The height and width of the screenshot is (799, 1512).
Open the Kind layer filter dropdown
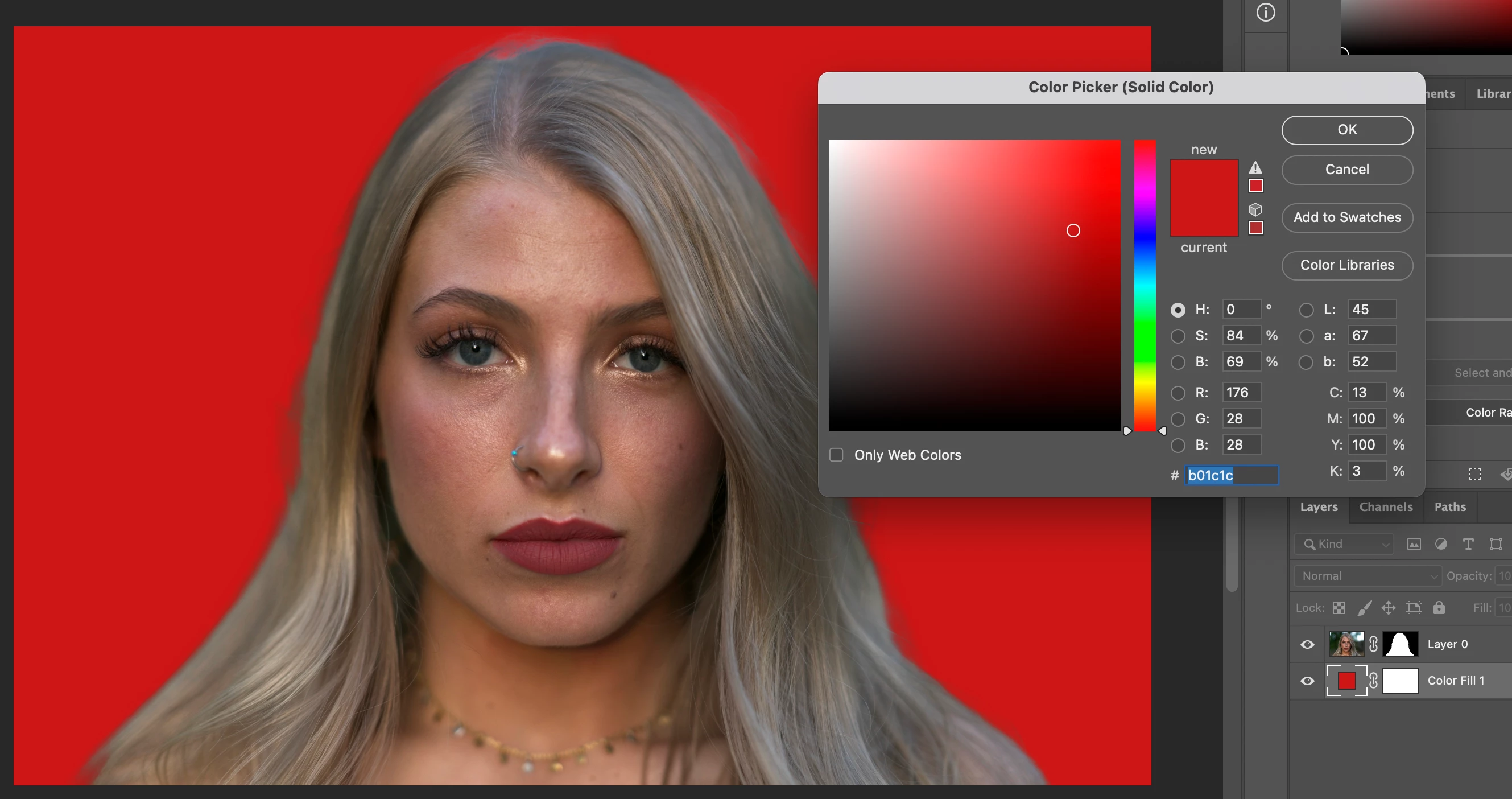(x=1344, y=544)
